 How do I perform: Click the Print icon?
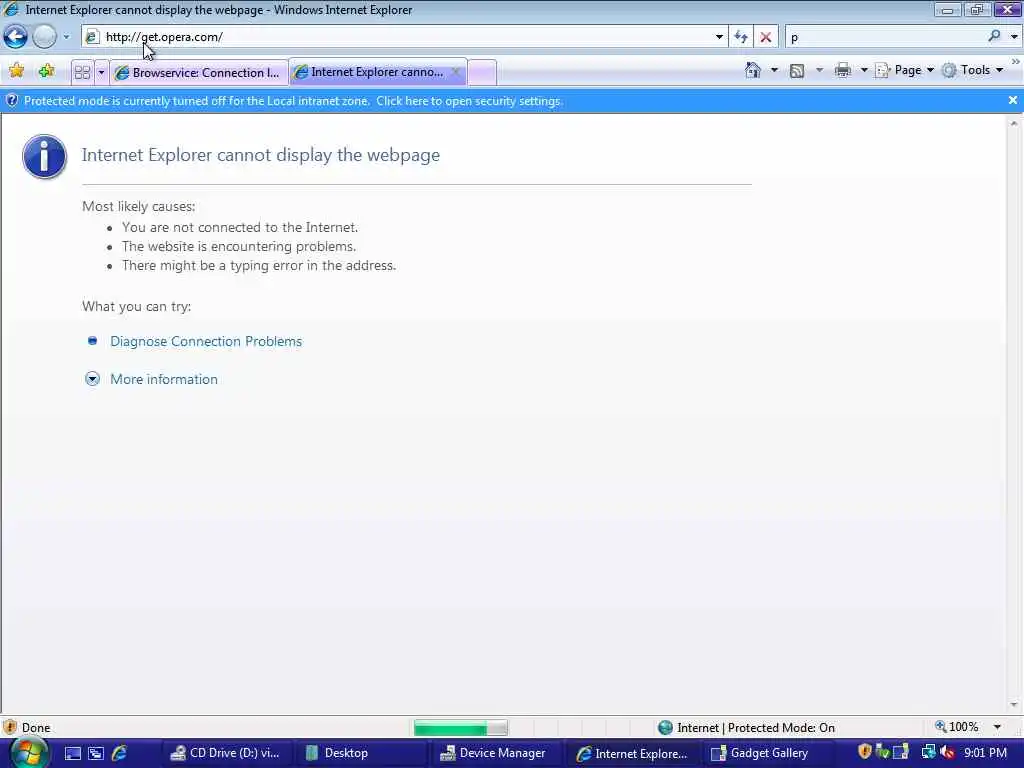coord(842,70)
